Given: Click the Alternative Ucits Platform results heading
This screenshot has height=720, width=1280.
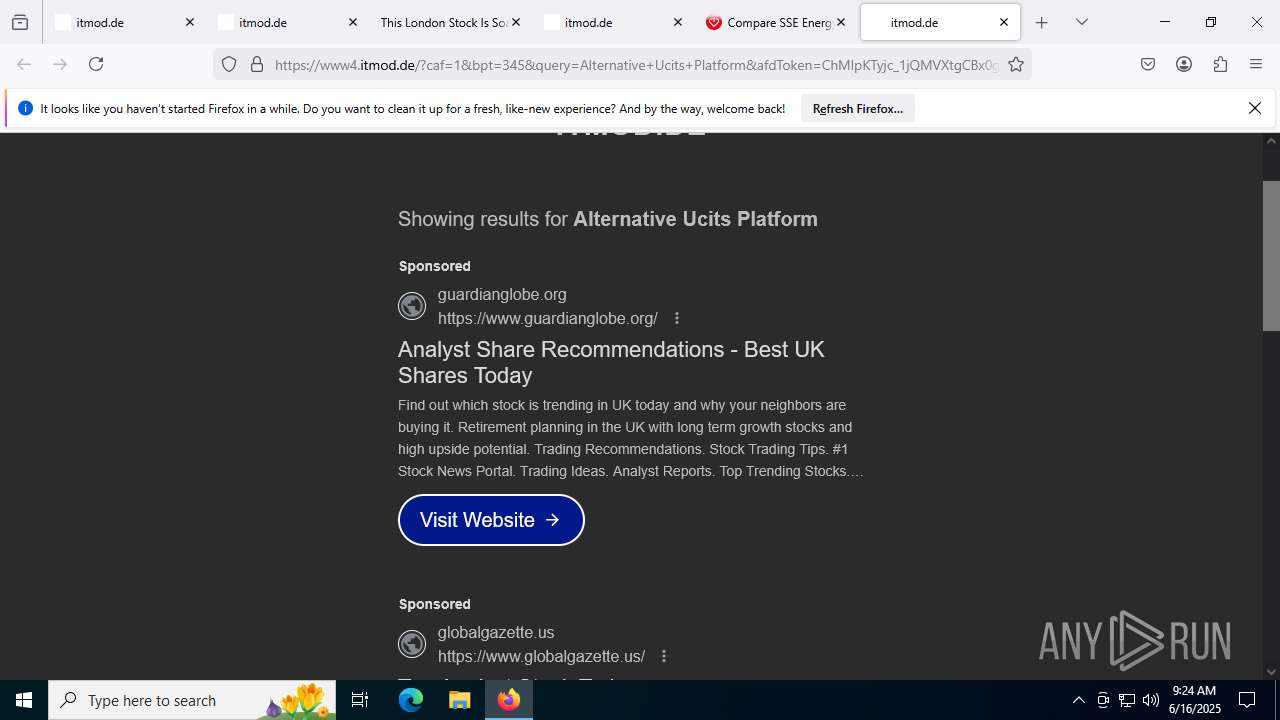Looking at the screenshot, I should [608, 219].
